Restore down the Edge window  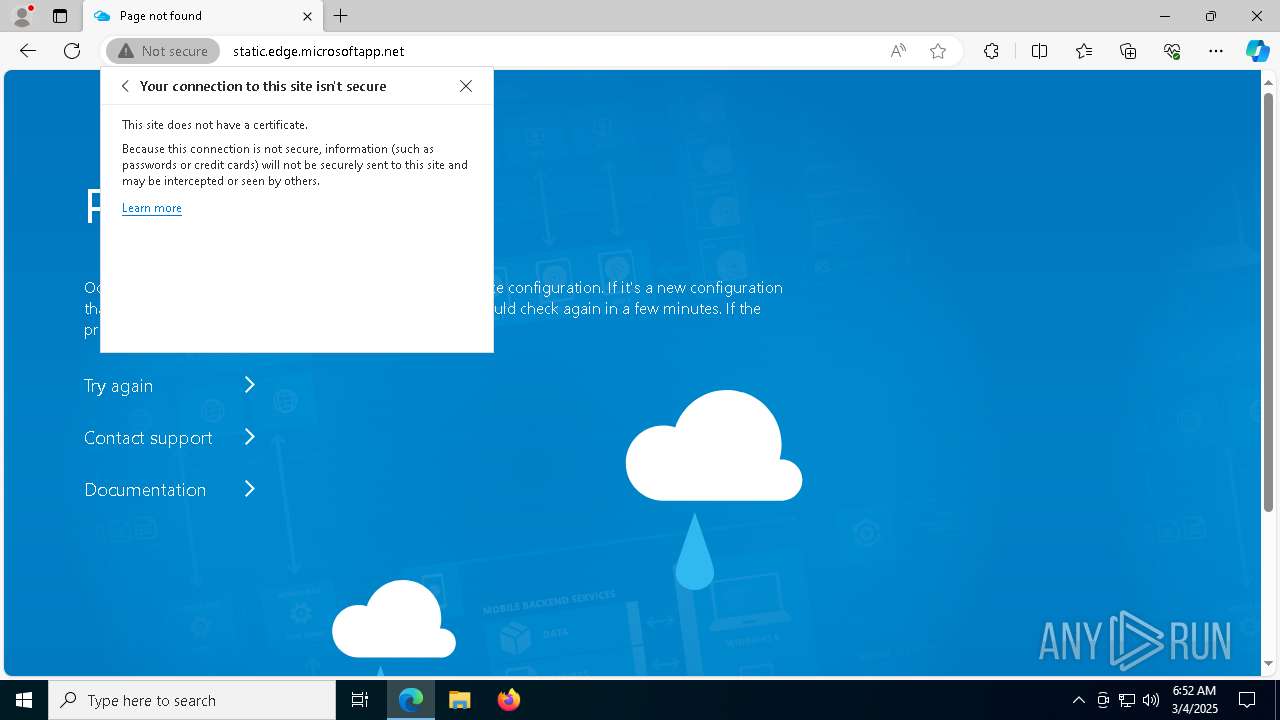point(1211,16)
